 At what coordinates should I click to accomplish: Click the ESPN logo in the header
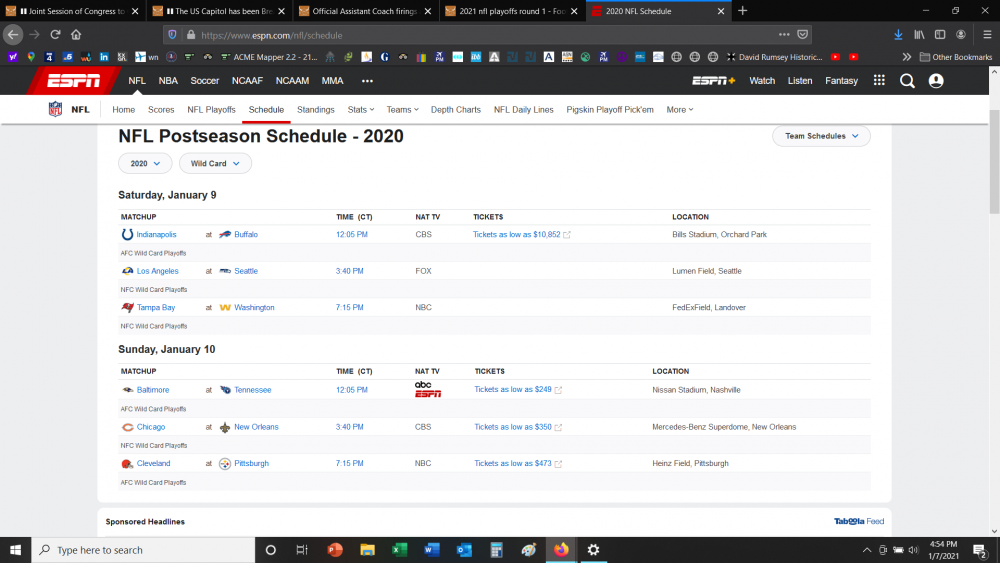[76, 81]
